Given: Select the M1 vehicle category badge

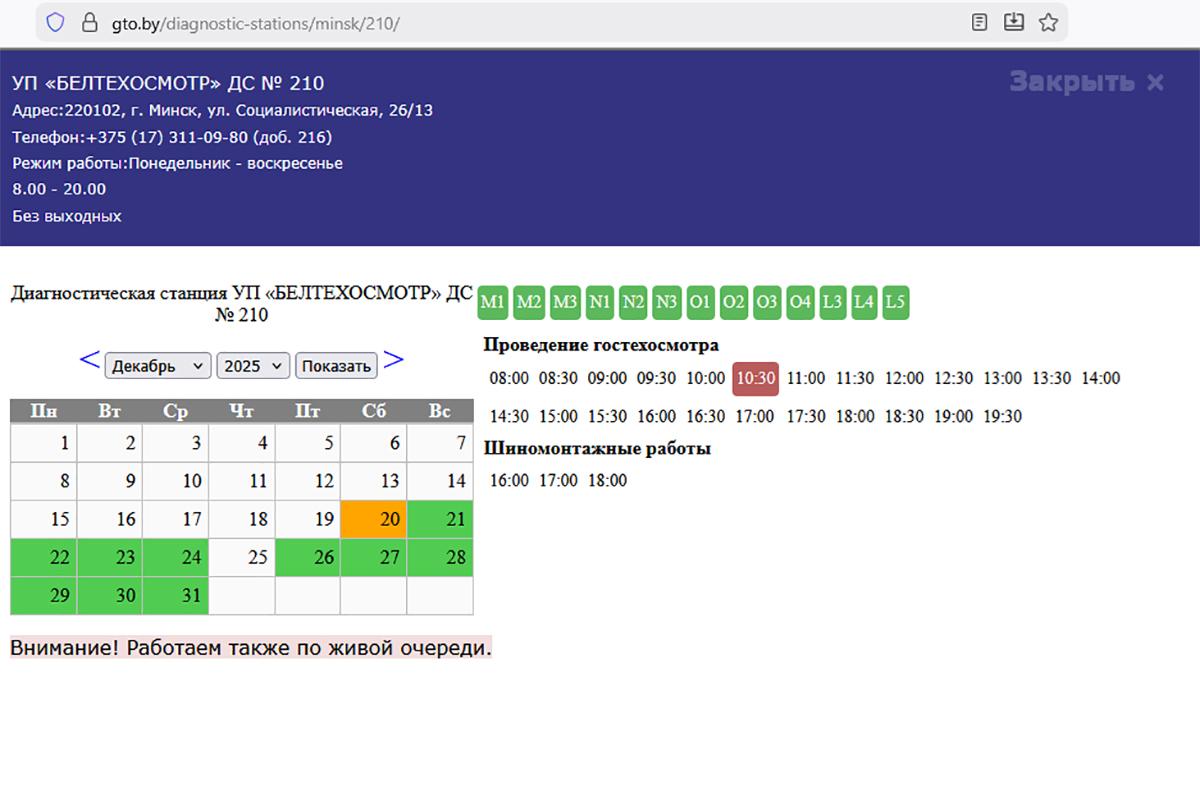Looking at the screenshot, I should (493, 302).
